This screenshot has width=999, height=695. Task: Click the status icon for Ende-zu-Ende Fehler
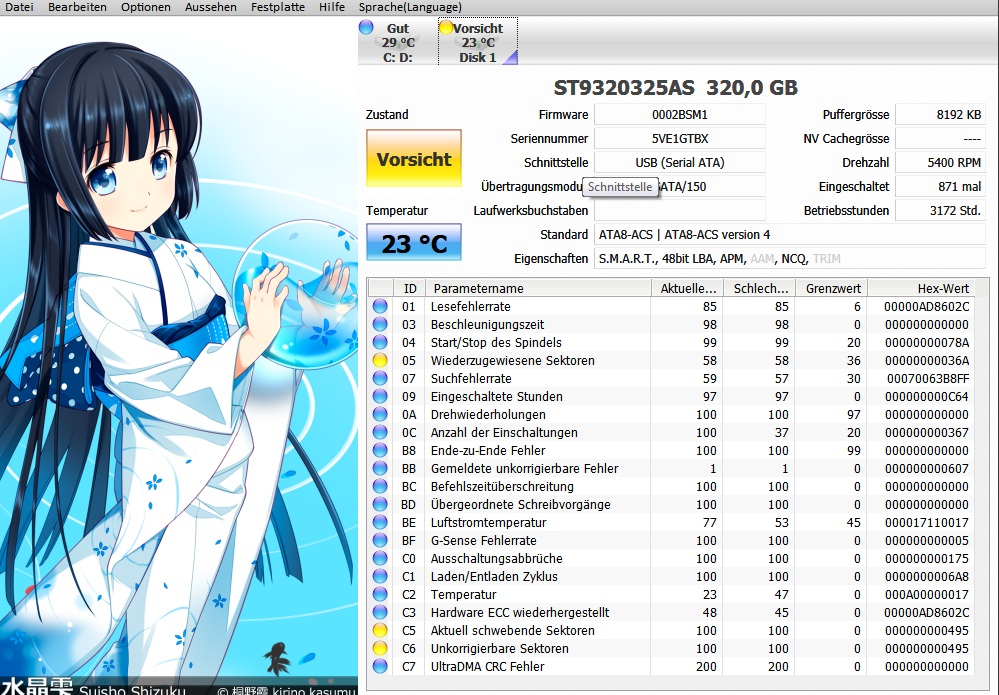(x=380, y=450)
